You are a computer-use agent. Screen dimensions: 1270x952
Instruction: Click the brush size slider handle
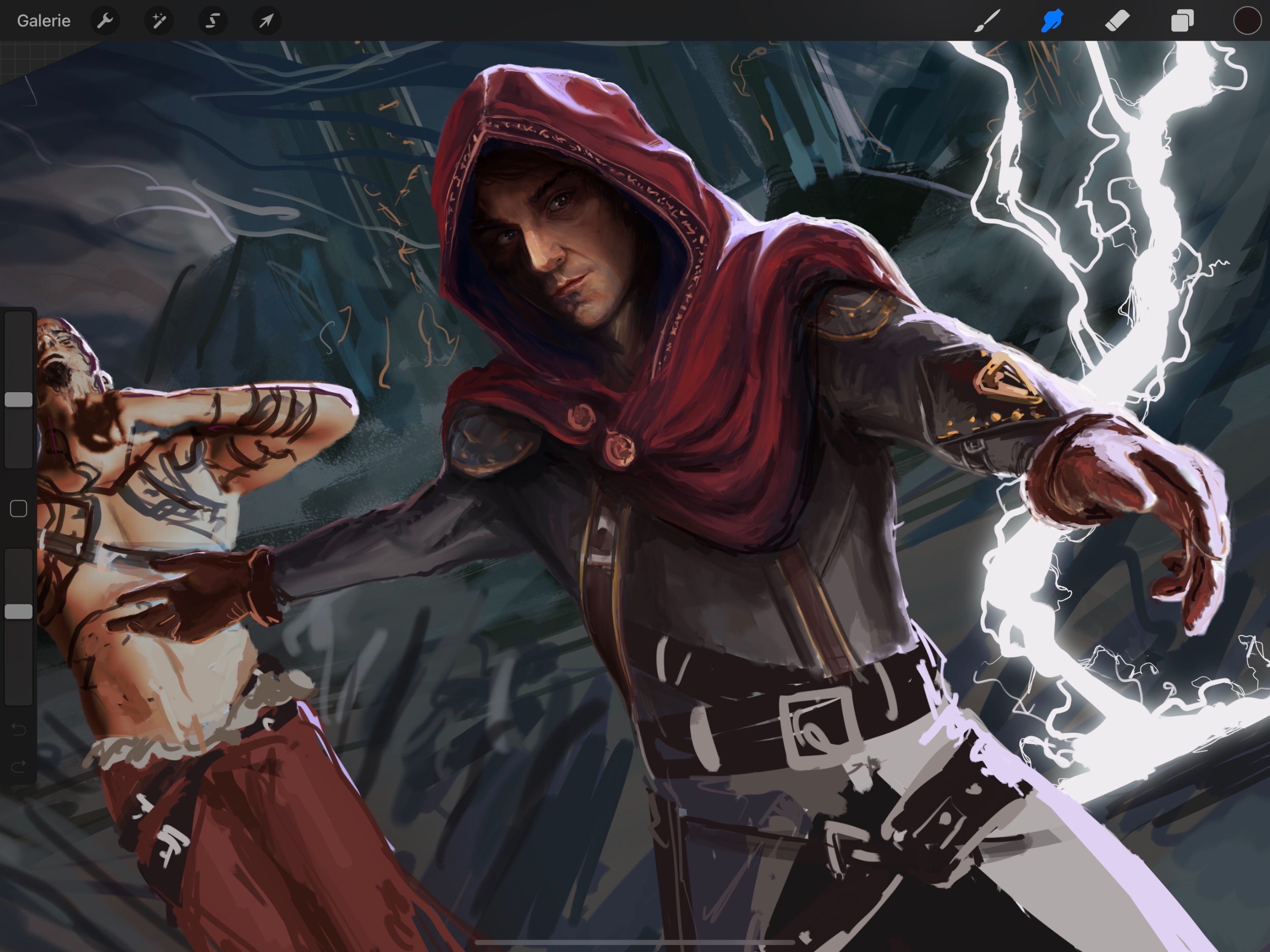pyautogui.click(x=18, y=400)
